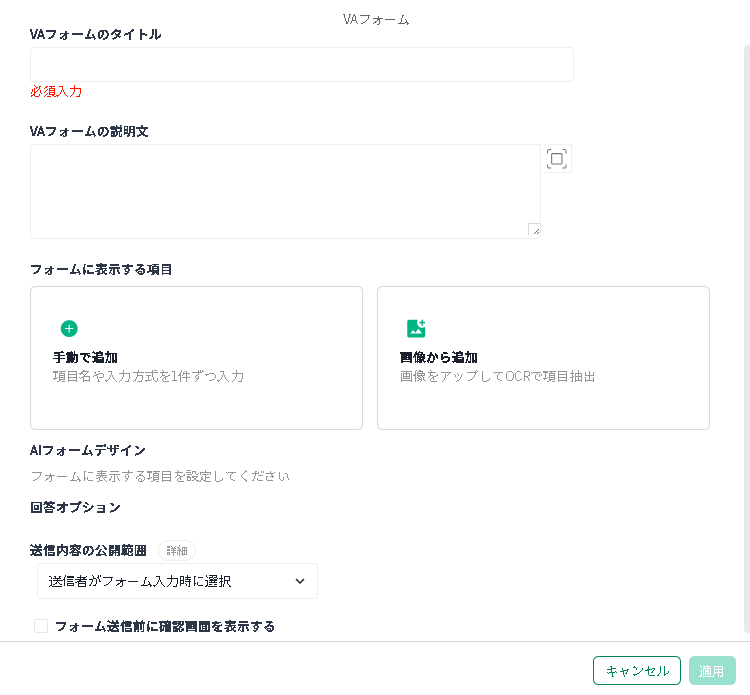
Task: Enable フォーム送信前に確認画面を表示する checkbox
Action: [x=41, y=626]
